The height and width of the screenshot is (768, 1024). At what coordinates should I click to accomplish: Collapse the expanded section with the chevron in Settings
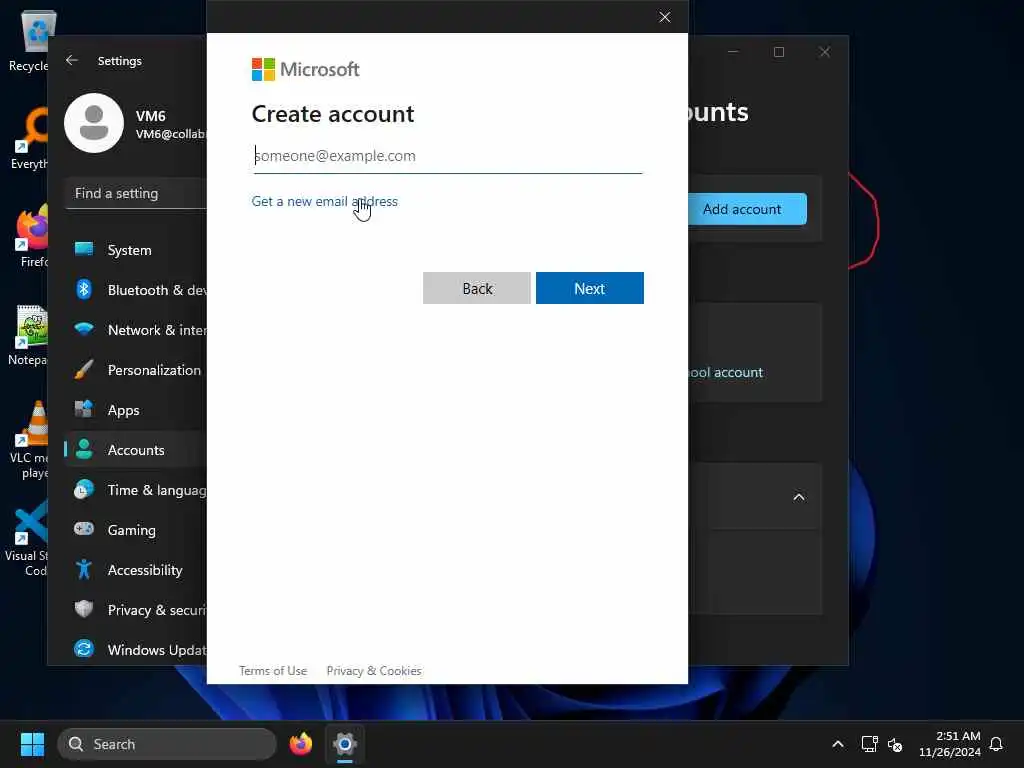(799, 498)
